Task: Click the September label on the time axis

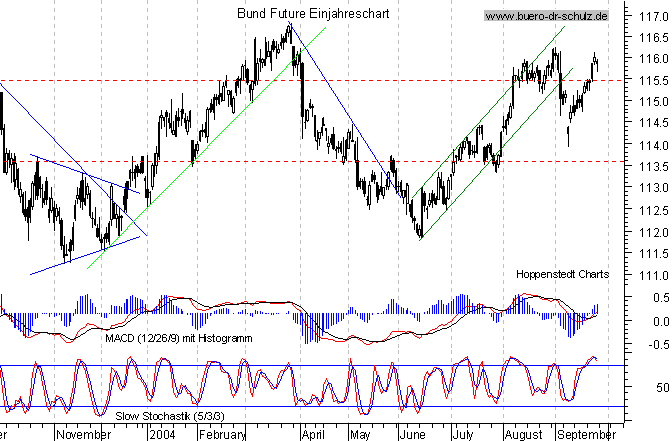Action: 586,435
